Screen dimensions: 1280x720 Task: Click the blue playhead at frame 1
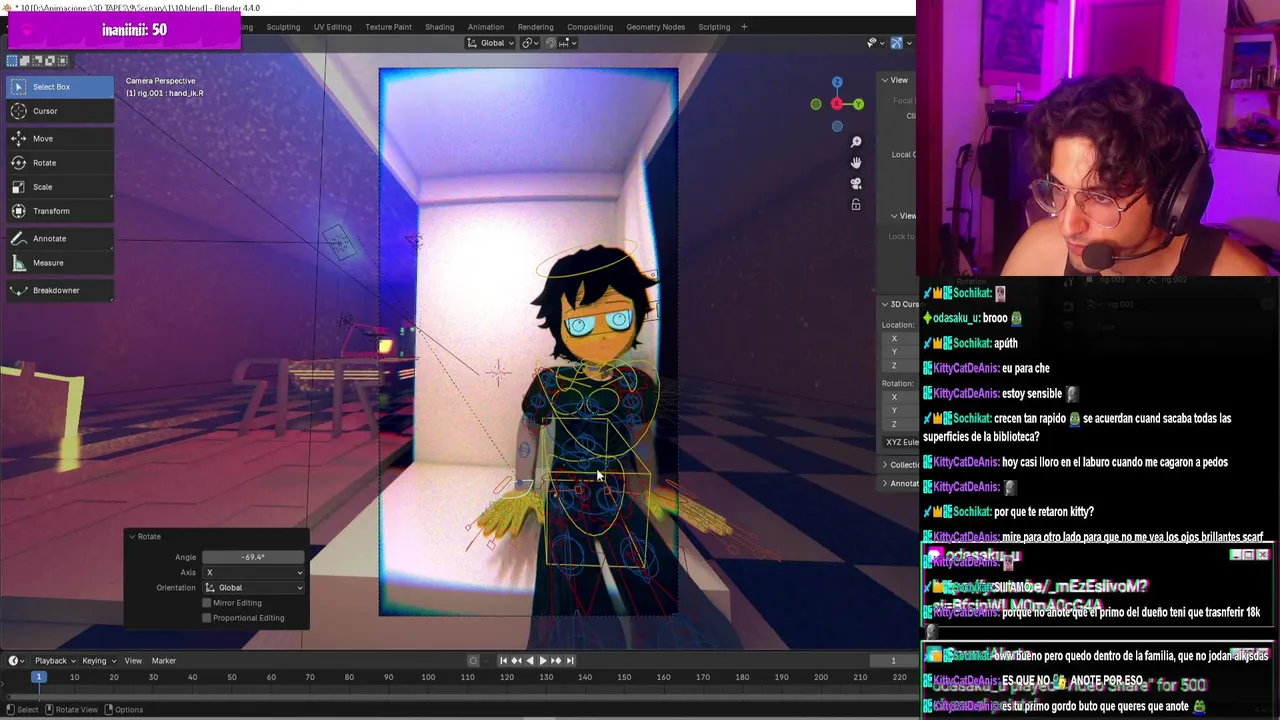click(38, 678)
